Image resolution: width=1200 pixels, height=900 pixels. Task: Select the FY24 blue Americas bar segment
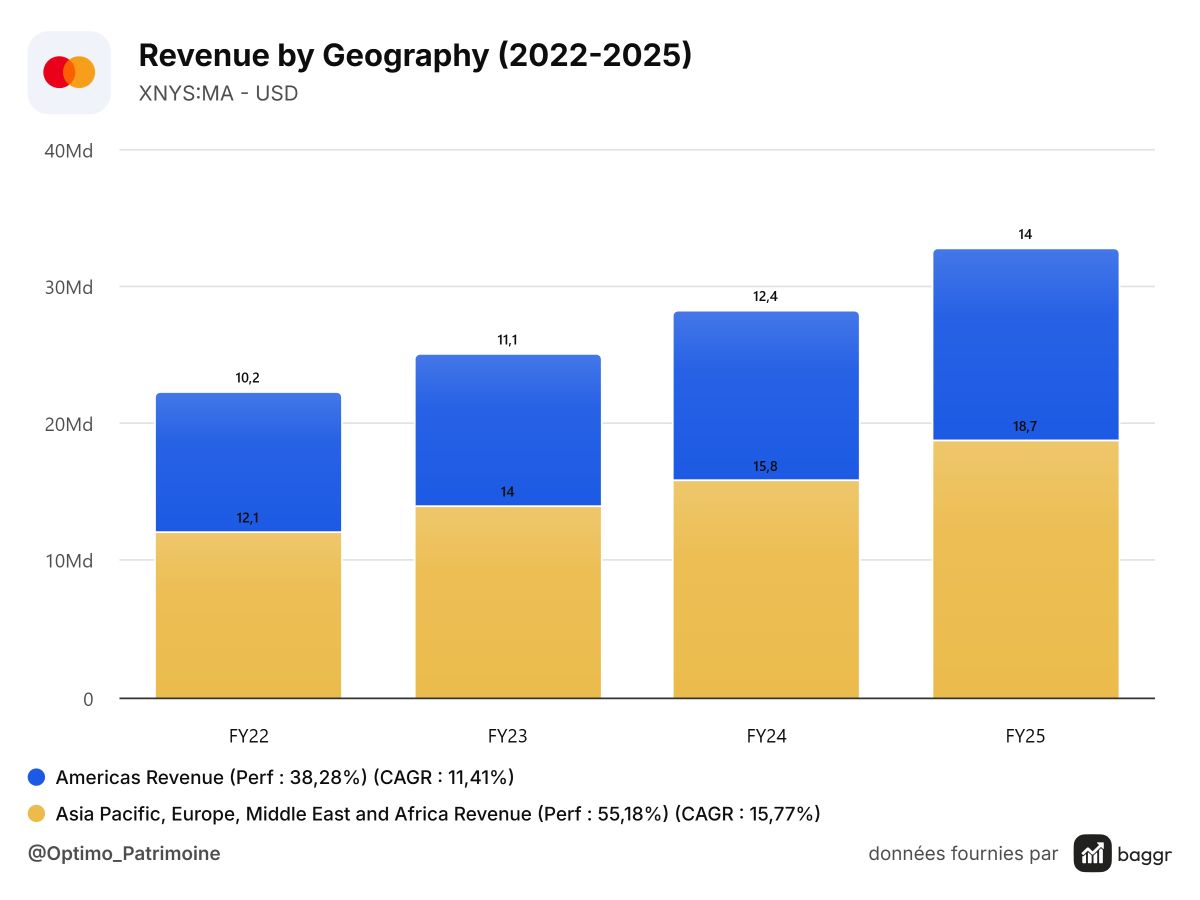(766, 396)
